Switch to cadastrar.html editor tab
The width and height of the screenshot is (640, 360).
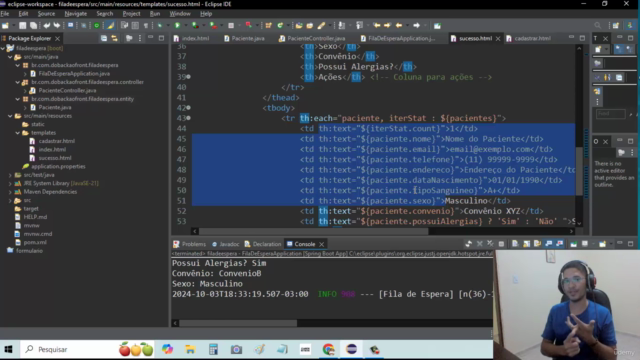pyautogui.click(x=528, y=38)
